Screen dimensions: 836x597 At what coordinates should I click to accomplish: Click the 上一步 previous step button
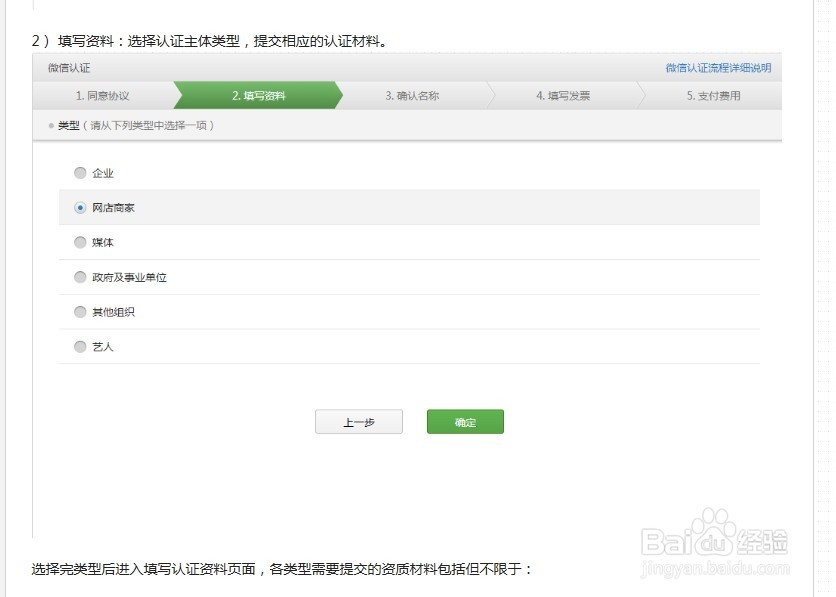359,421
